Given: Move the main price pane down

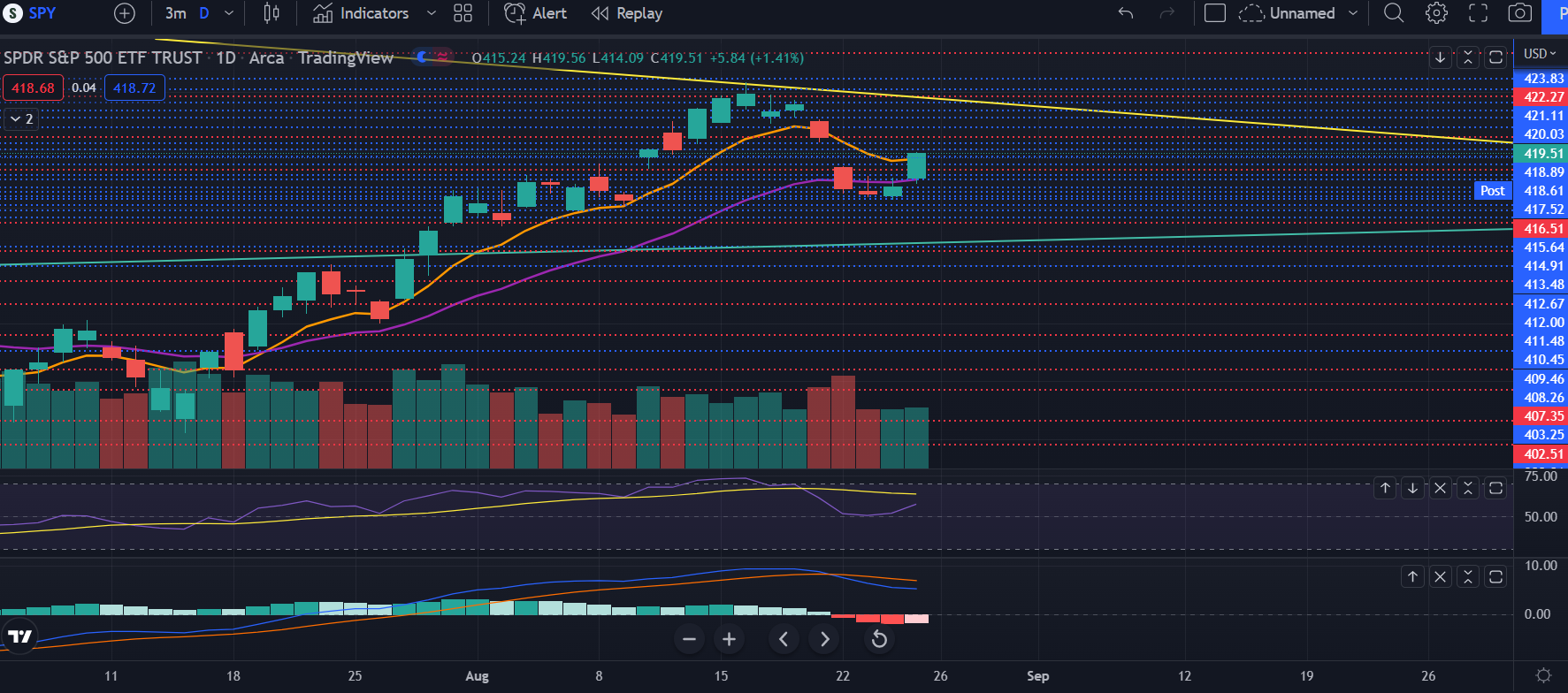Looking at the screenshot, I should click(1441, 57).
